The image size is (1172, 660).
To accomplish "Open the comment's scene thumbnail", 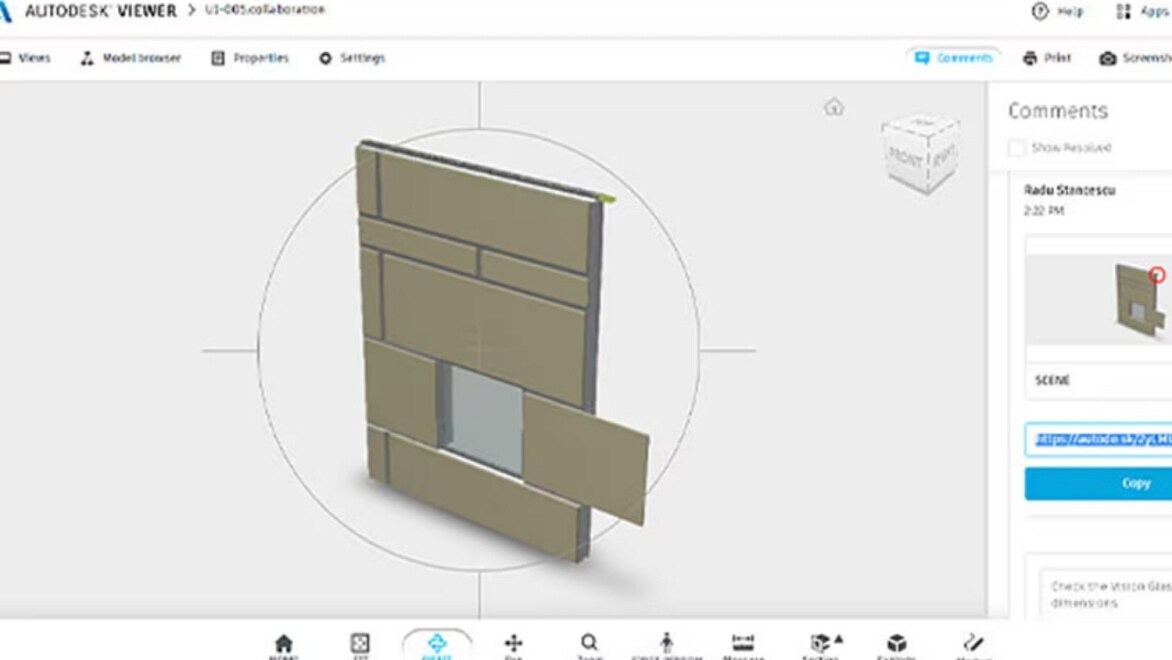I will (x=1098, y=301).
